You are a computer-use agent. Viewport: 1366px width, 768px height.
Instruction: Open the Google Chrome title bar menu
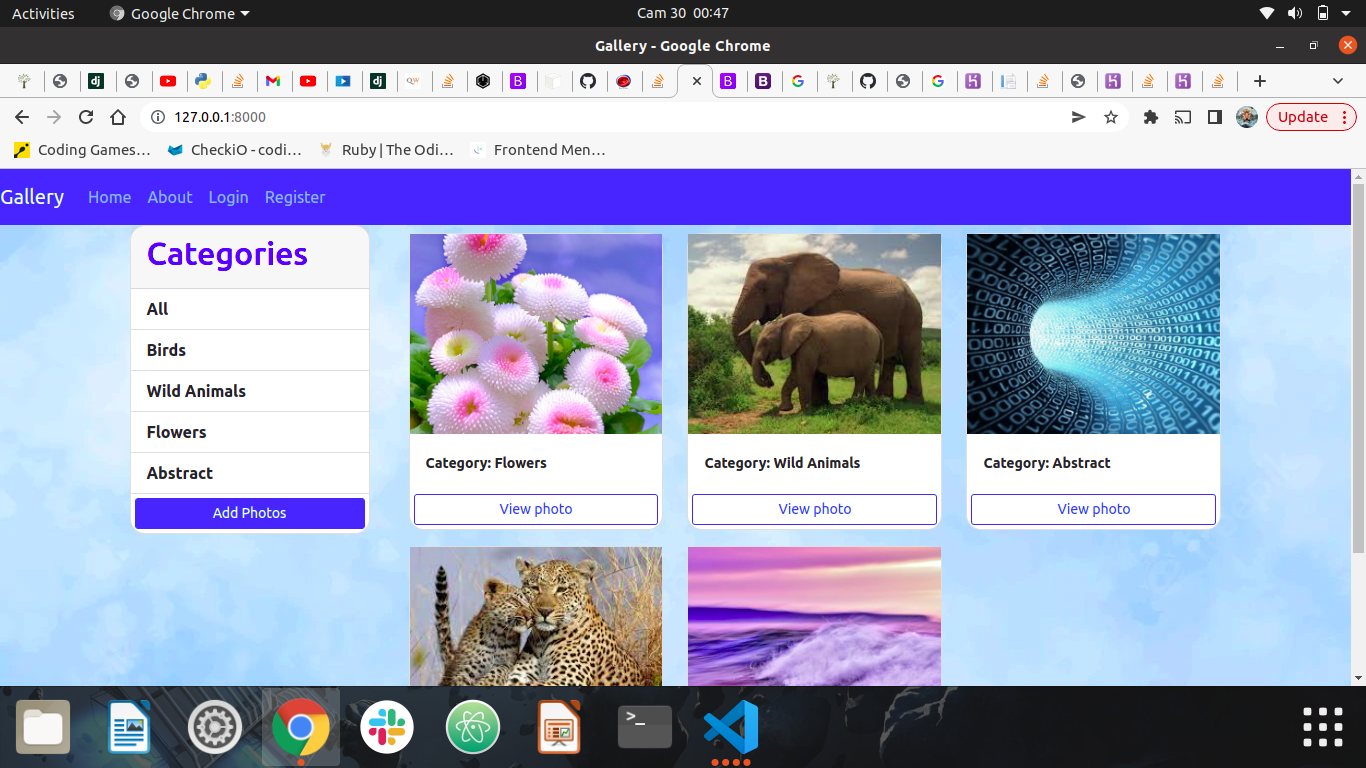(178, 13)
